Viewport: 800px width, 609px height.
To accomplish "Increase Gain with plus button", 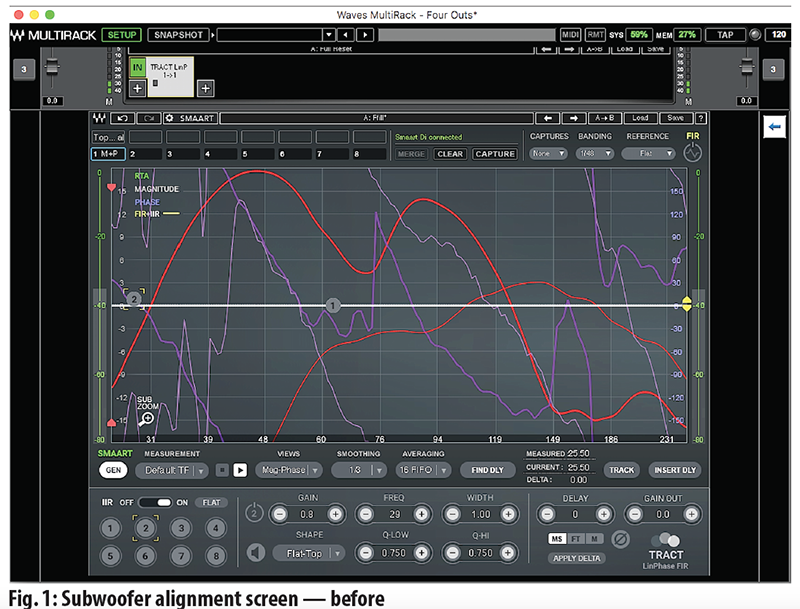I will click(x=335, y=514).
